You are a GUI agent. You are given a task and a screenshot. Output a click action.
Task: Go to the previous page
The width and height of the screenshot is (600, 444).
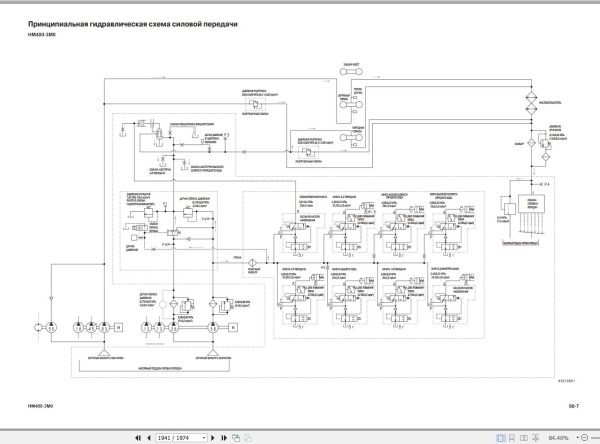pyautogui.click(x=149, y=437)
